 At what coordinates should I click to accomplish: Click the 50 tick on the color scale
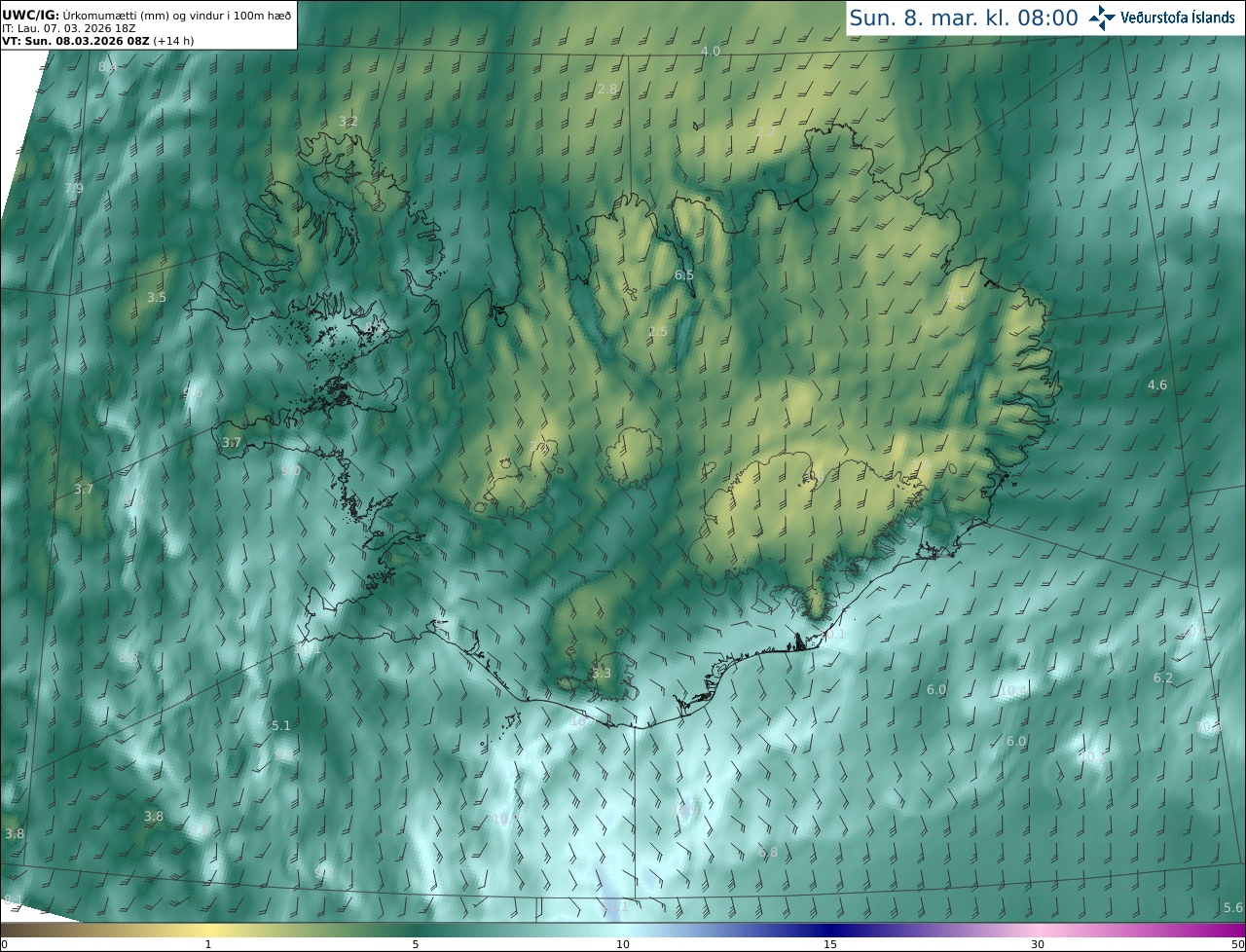click(x=1238, y=944)
